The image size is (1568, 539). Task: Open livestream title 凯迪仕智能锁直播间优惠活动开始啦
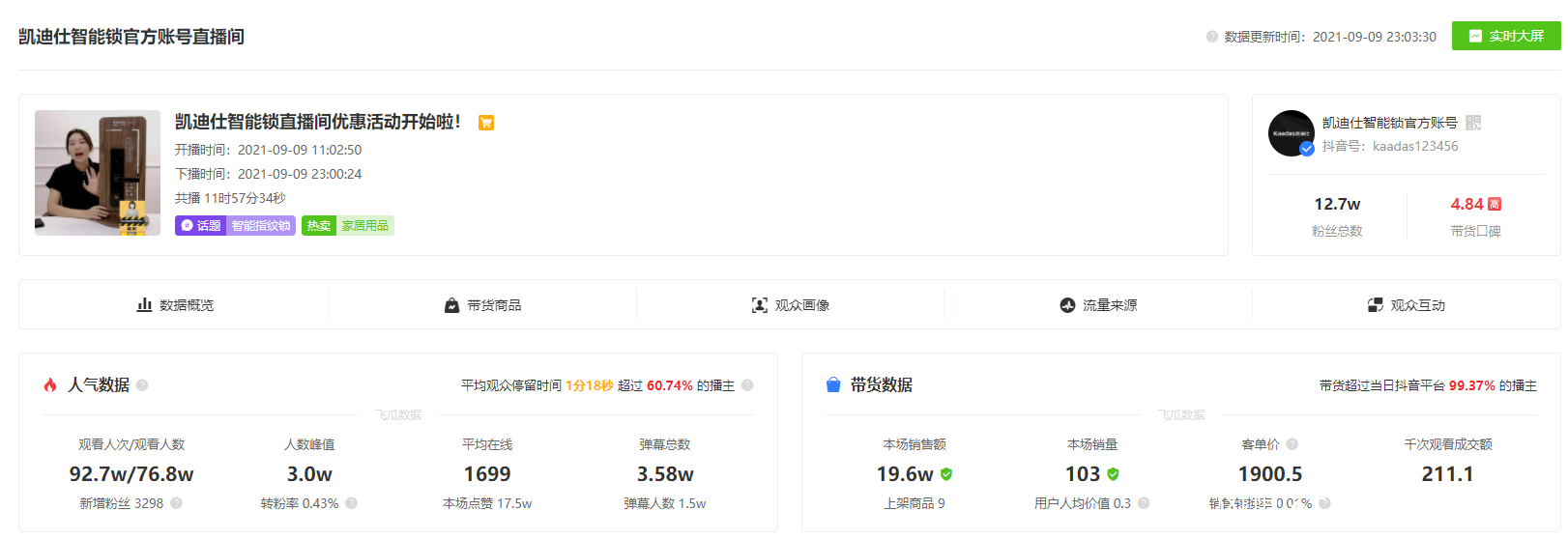[x=318, y=122]
